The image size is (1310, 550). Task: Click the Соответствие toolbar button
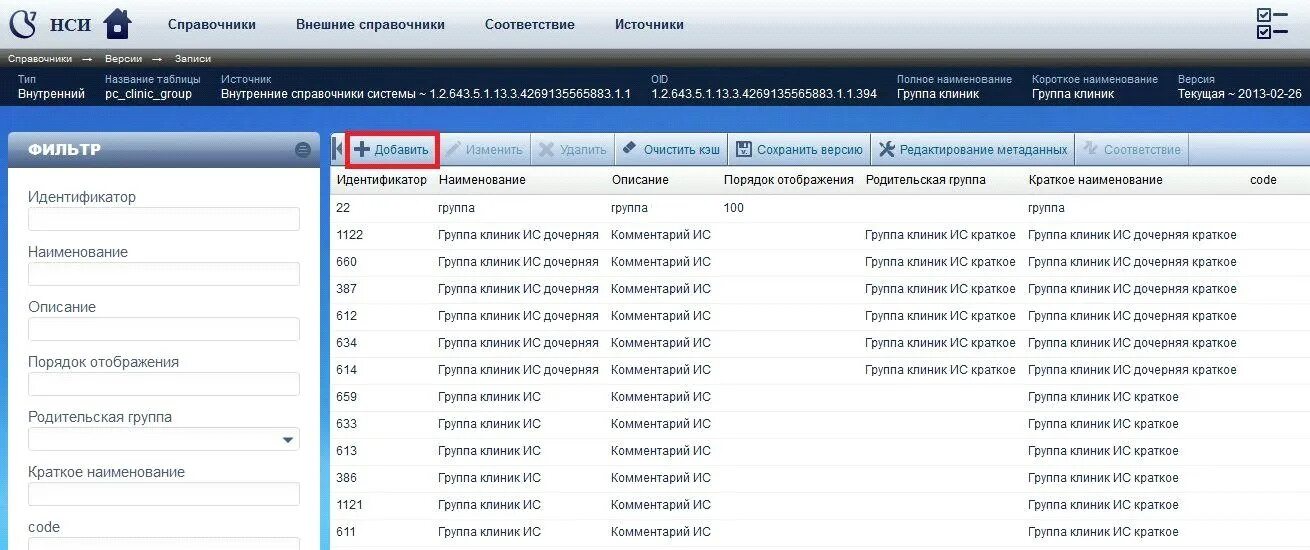point(1132,150)
